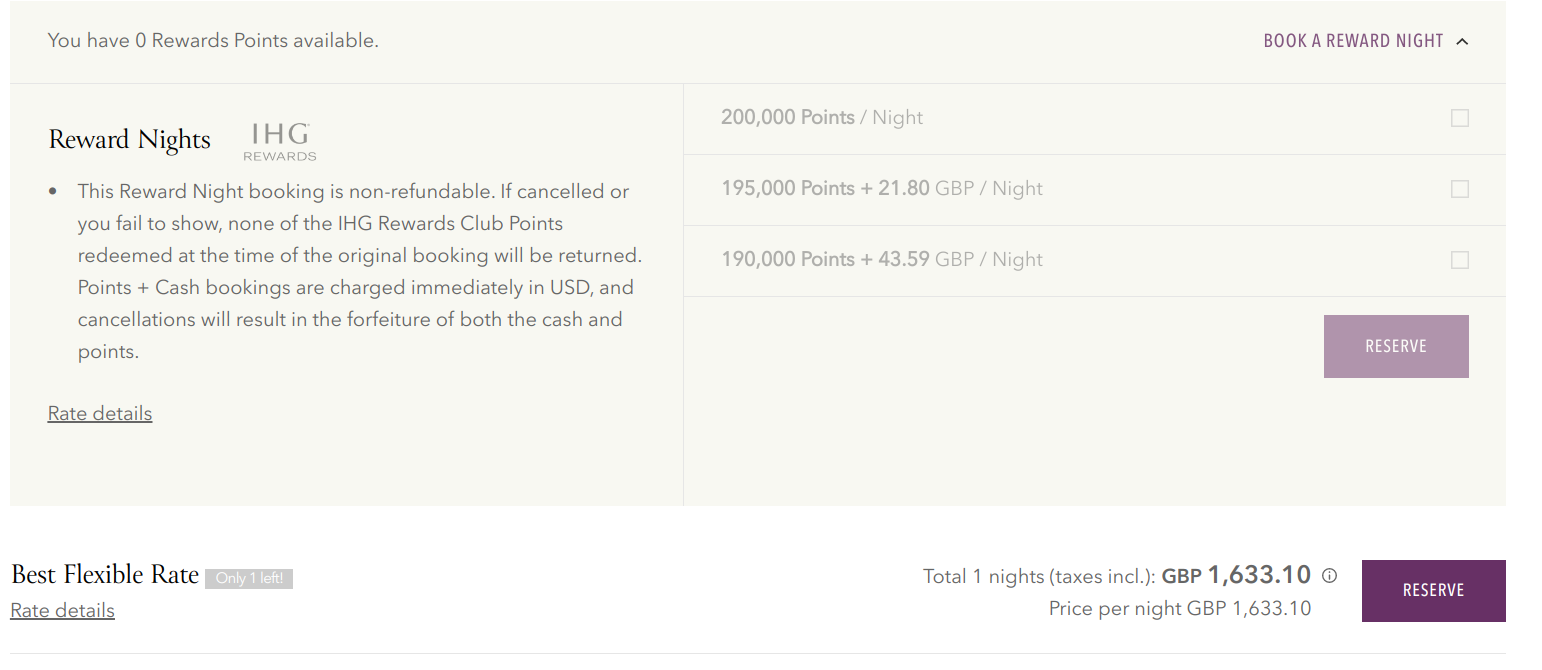
Task: Open Rate details under Best Flexible Rate
Action: (62, 611)
